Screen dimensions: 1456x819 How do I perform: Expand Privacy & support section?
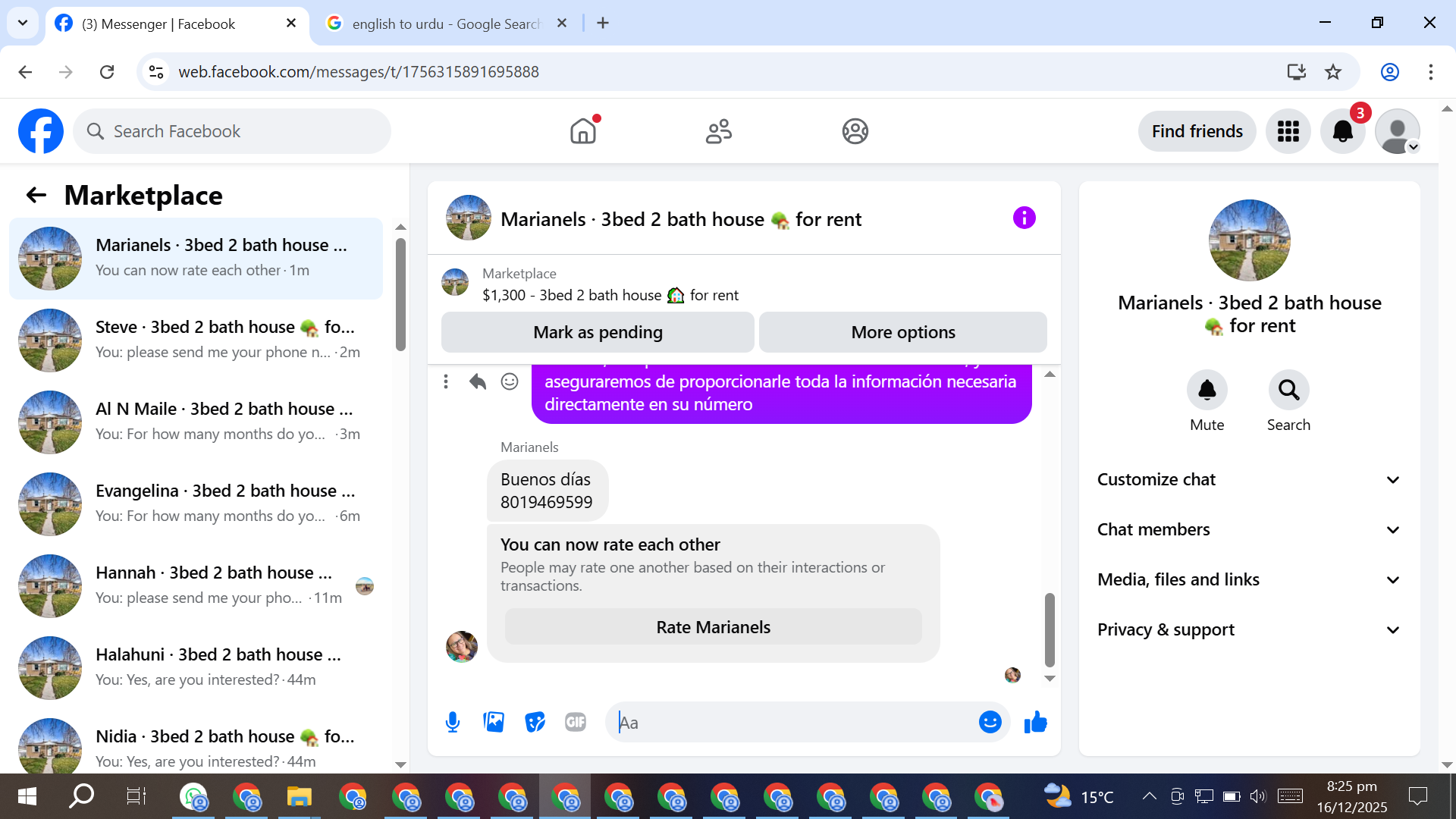1248,630
